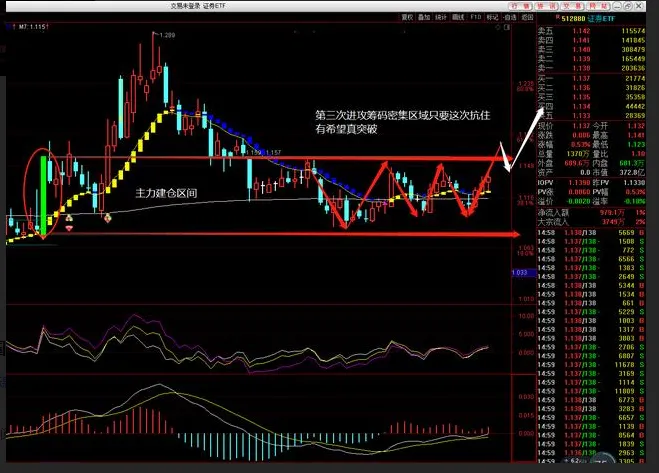Screen dimensions: 659x473
Task: Click the small diamond icon atop chart
Action: pos(498,27)
